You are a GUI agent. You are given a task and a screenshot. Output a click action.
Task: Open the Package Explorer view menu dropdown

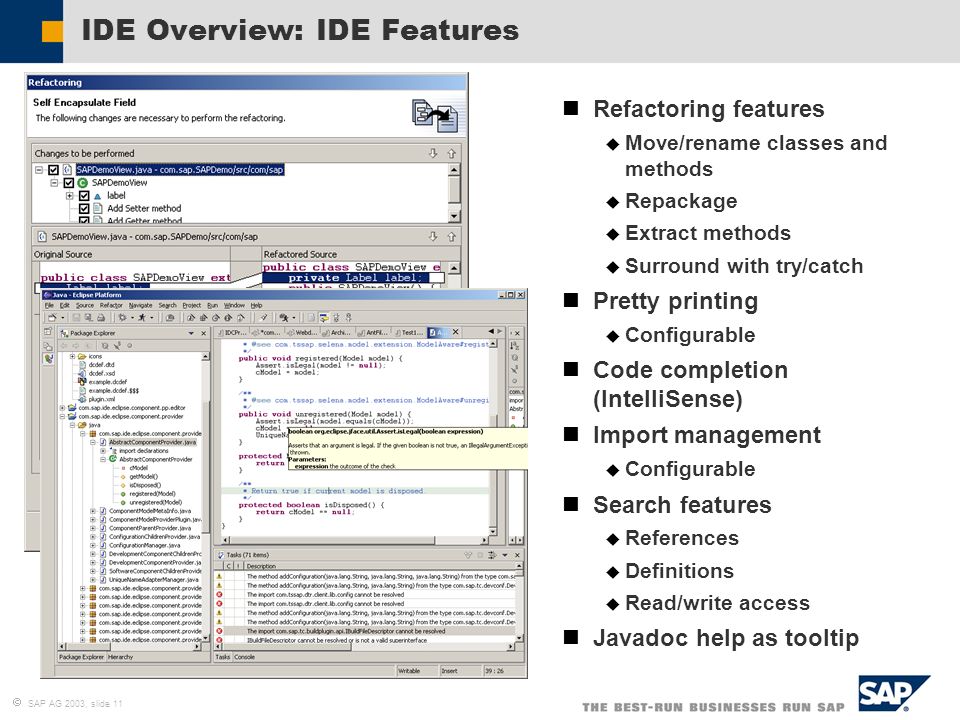[x=191, y=333]
